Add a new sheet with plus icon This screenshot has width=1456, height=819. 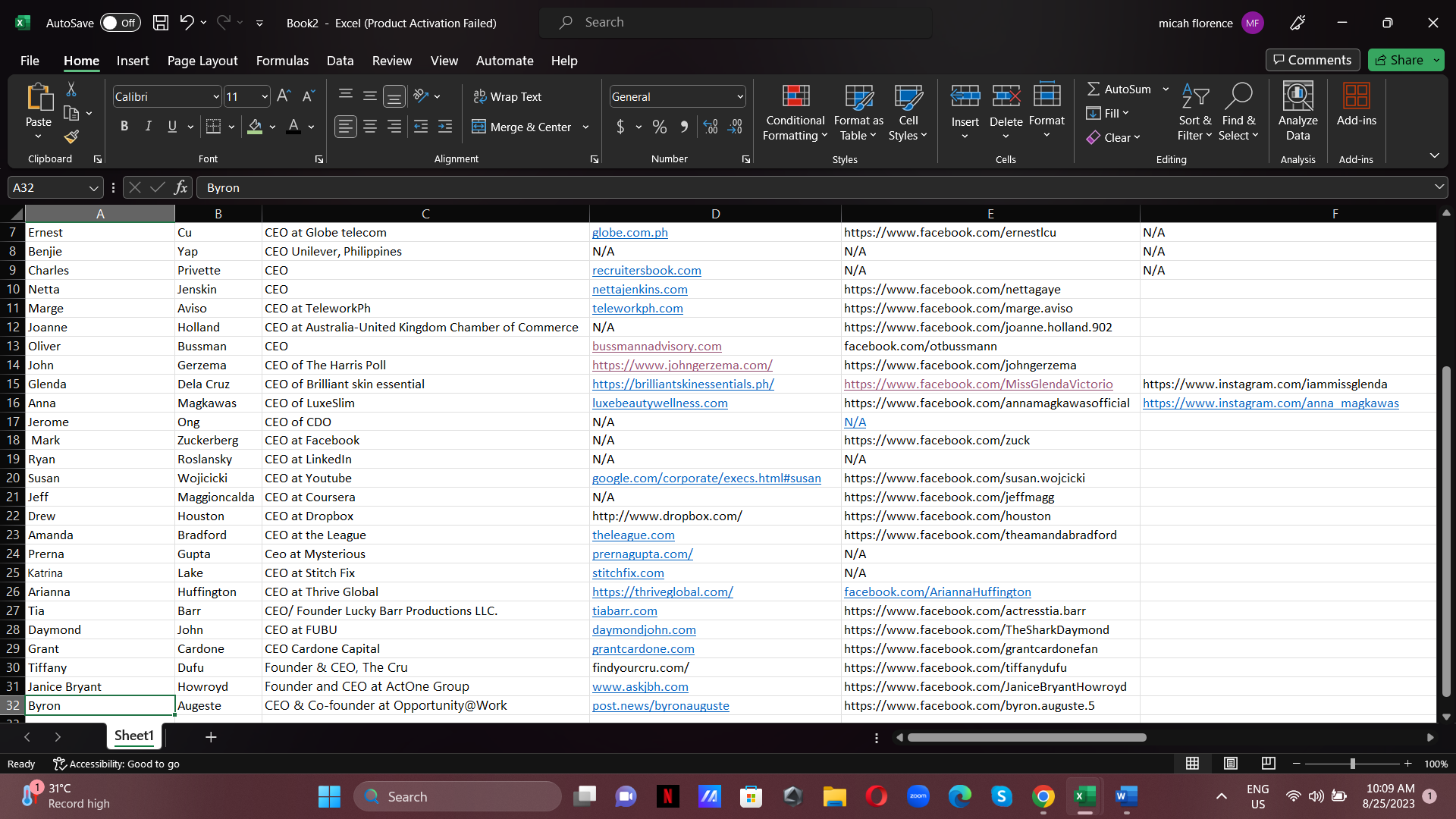click(211, 736)
